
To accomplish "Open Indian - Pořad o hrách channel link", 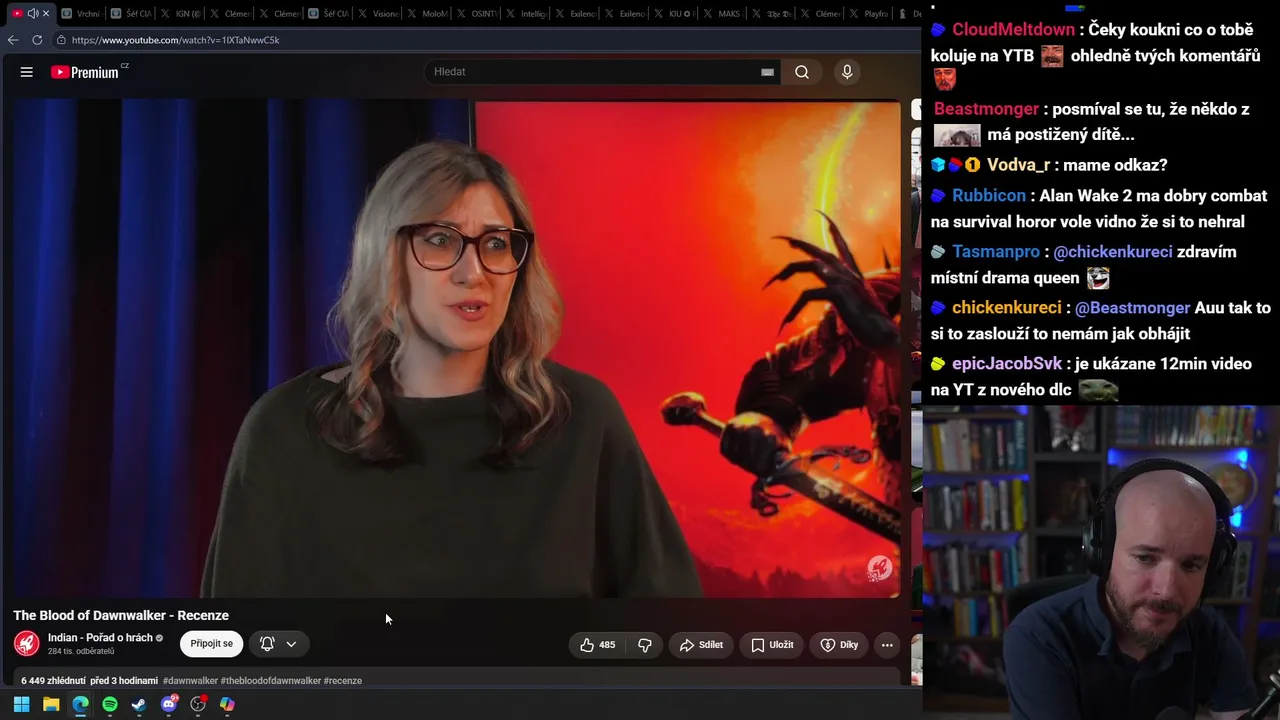I will [100, 637].
